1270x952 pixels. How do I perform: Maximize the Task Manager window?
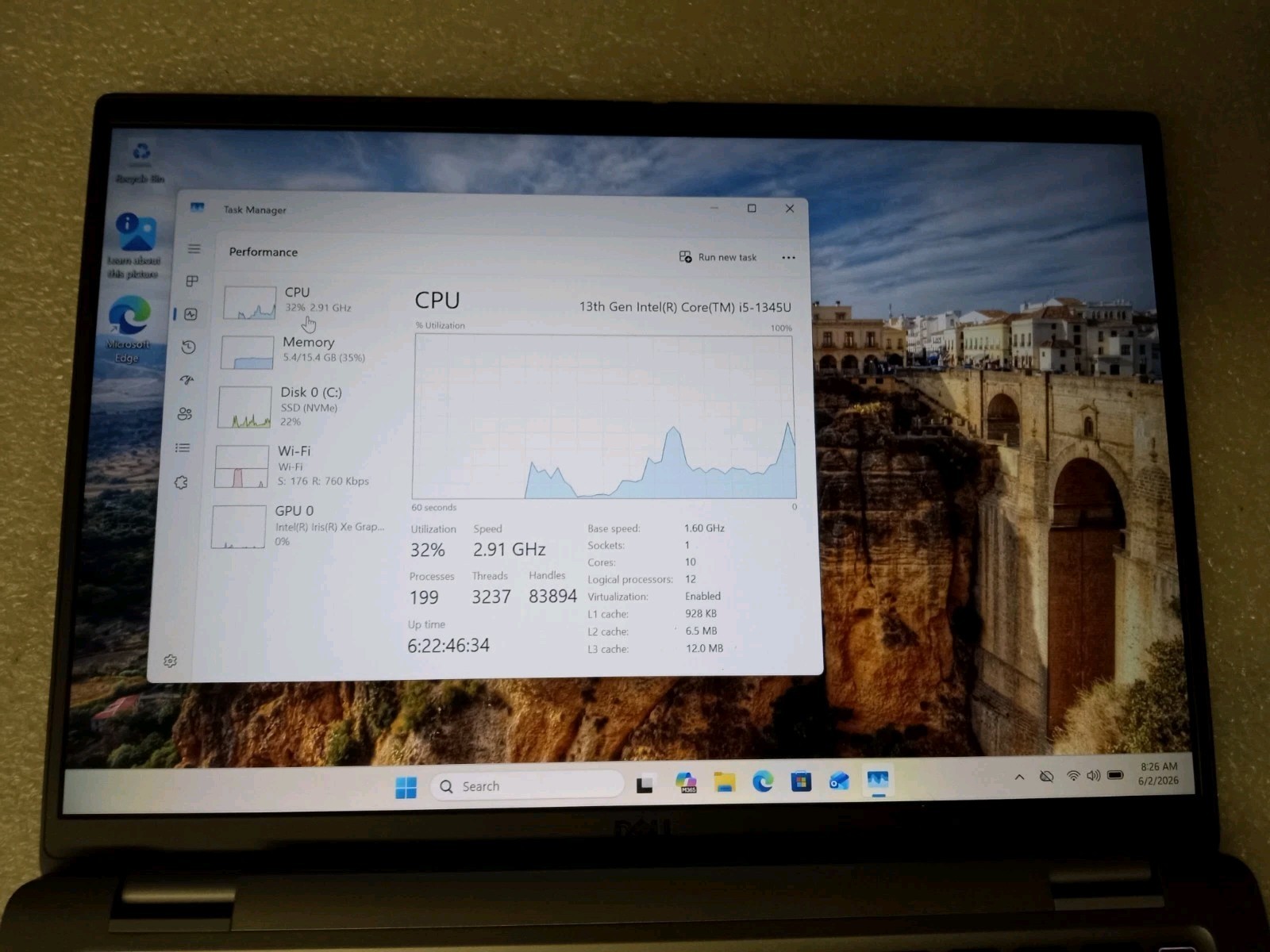(752, 209)
